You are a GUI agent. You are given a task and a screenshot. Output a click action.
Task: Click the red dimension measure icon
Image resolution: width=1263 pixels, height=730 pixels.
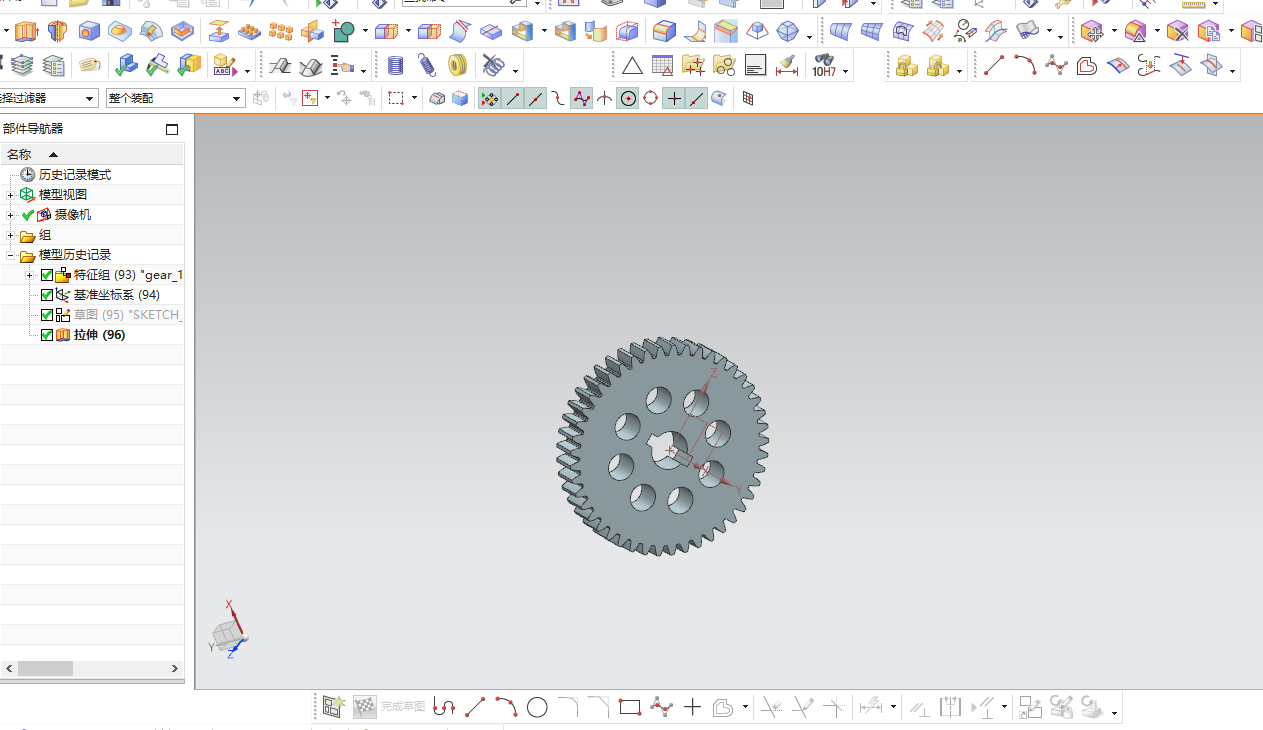(787, 66)
